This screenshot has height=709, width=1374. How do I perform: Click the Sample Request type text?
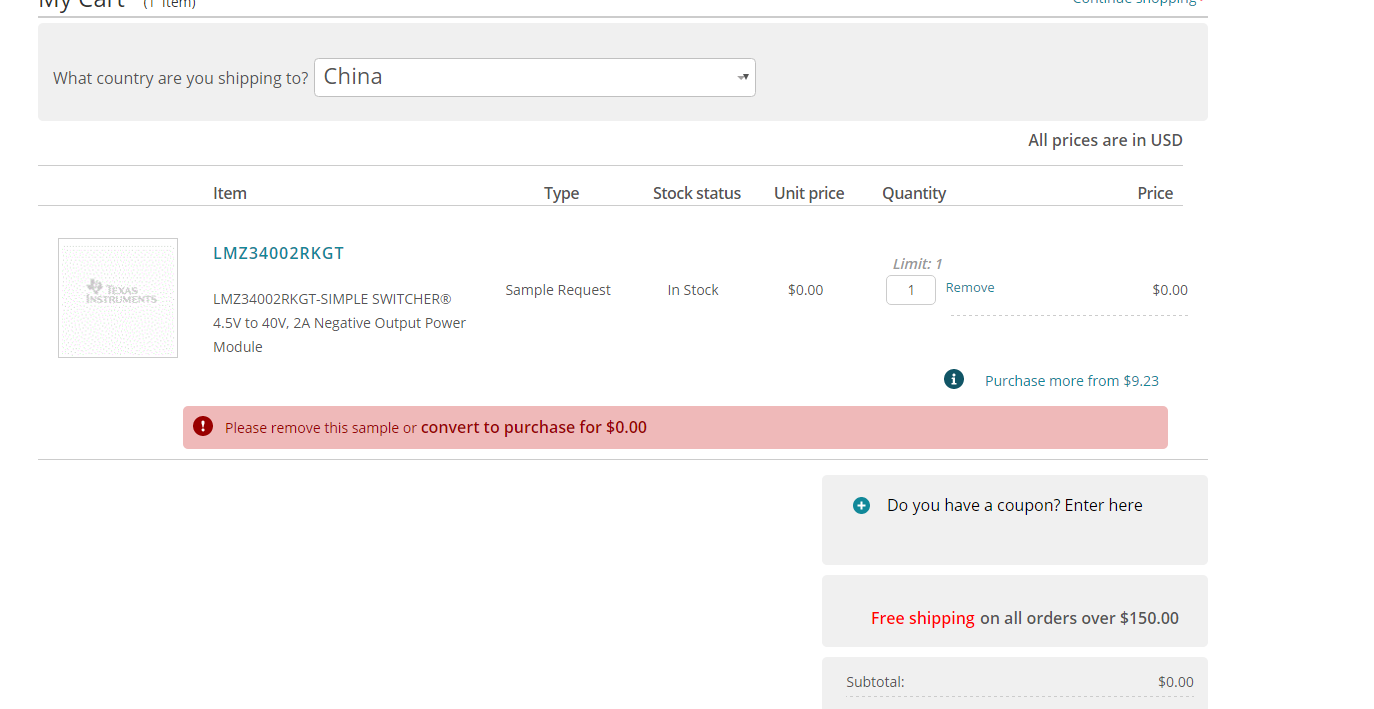click(558, 290)
